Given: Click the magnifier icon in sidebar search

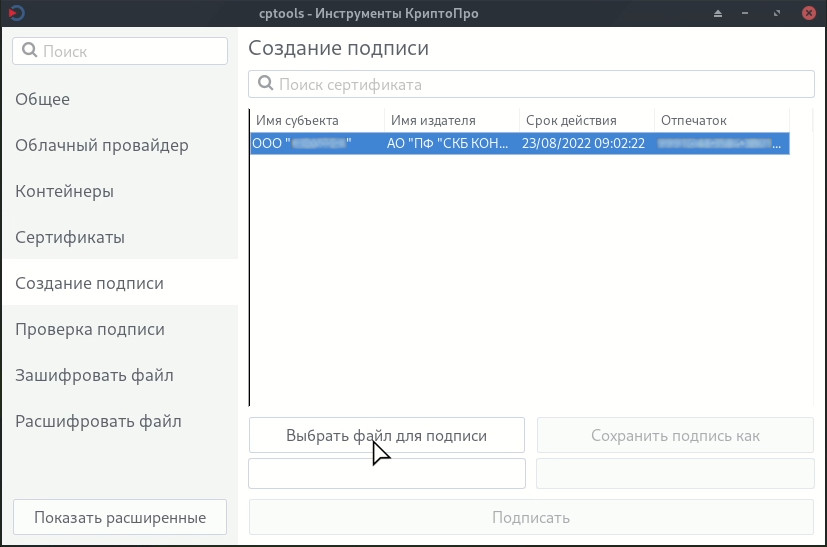Looking at the screenshot, I should [30, 51].
